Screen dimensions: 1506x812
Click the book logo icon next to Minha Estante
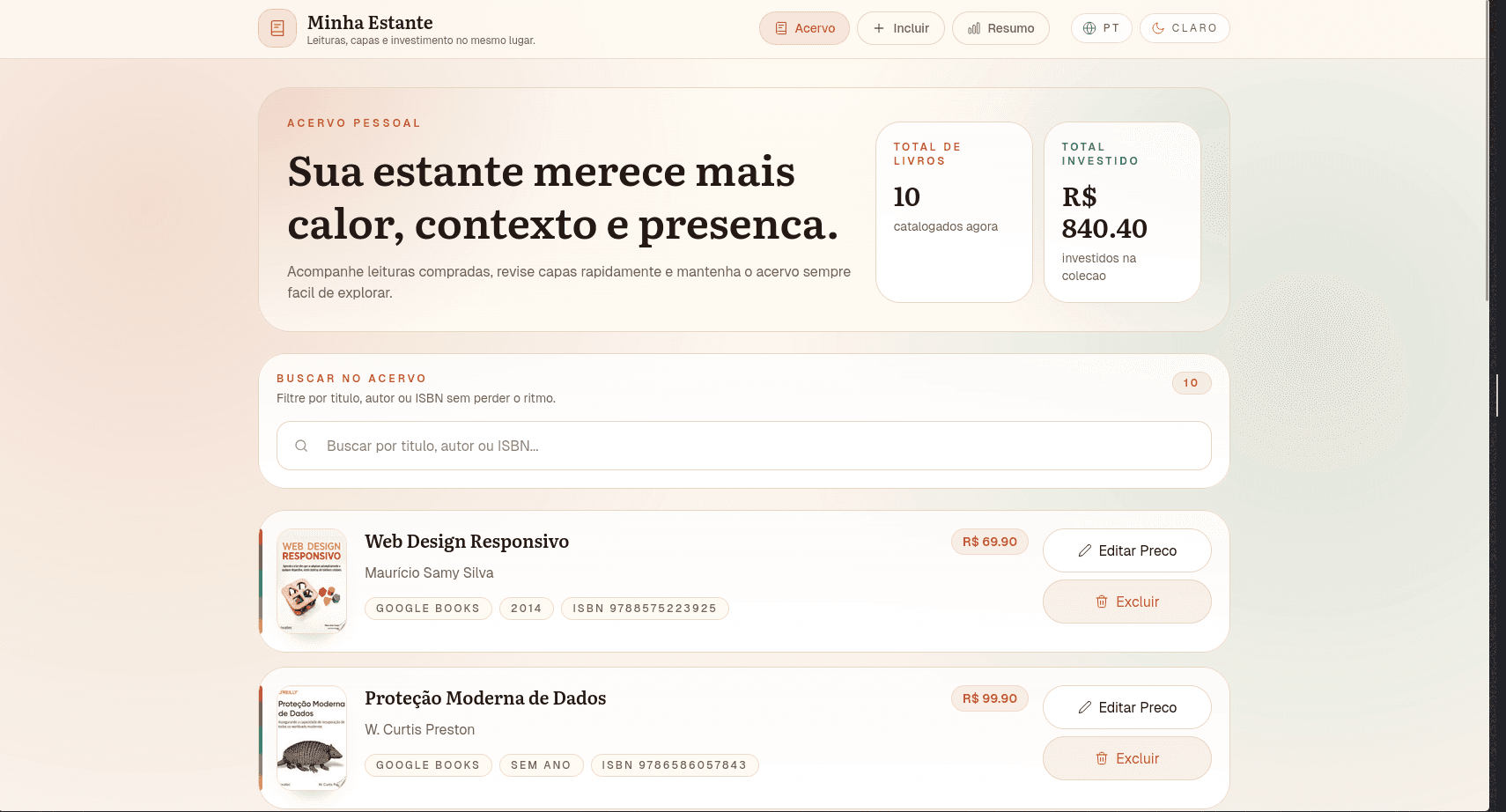[x=277, y=27]
